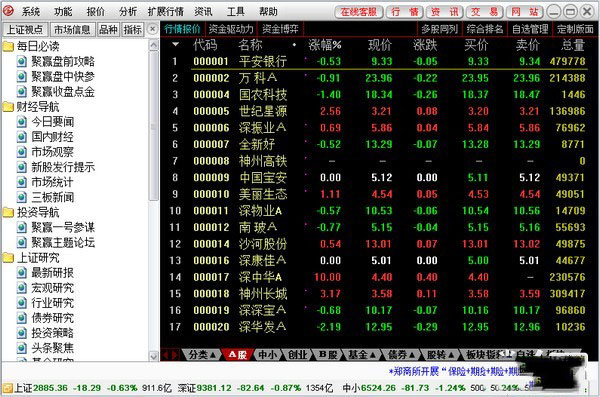Sort by the 涨幅% column header

pyautogui.click(x=325, y=45)
